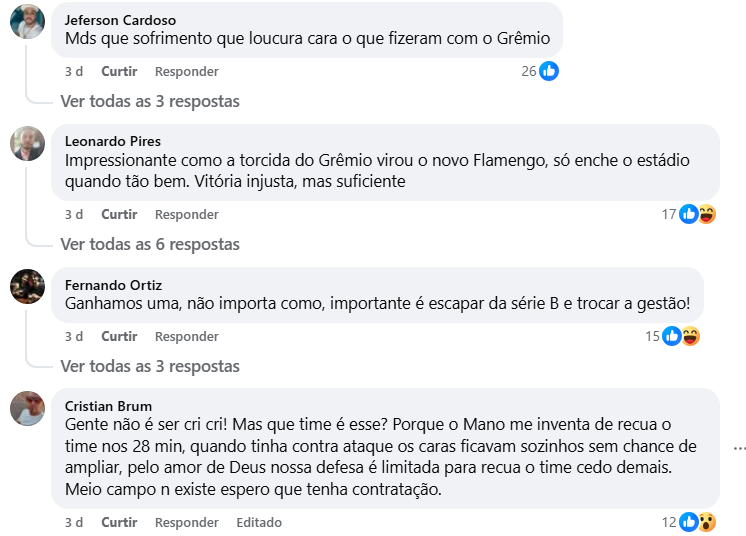Screen dimensions: 746x536
Task: Click the like reaction icon on Jeferson's comment
Action: 549,71
